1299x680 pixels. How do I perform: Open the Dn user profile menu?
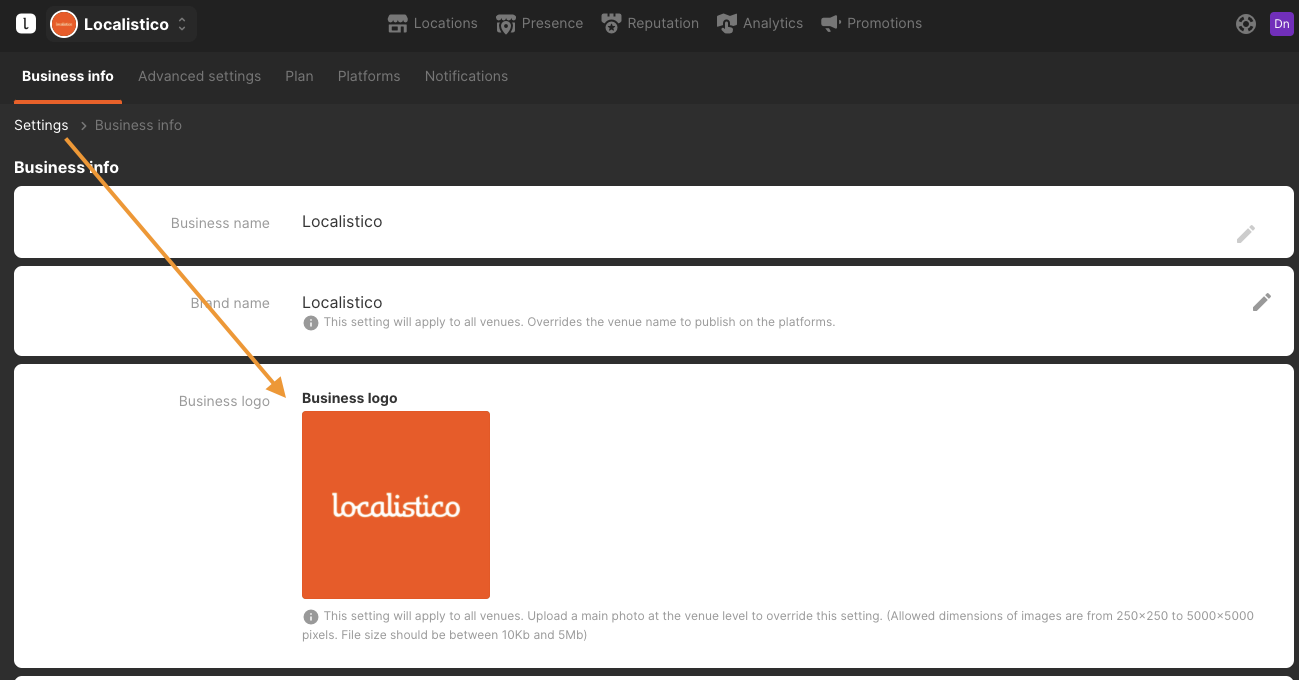point(1281,24)
